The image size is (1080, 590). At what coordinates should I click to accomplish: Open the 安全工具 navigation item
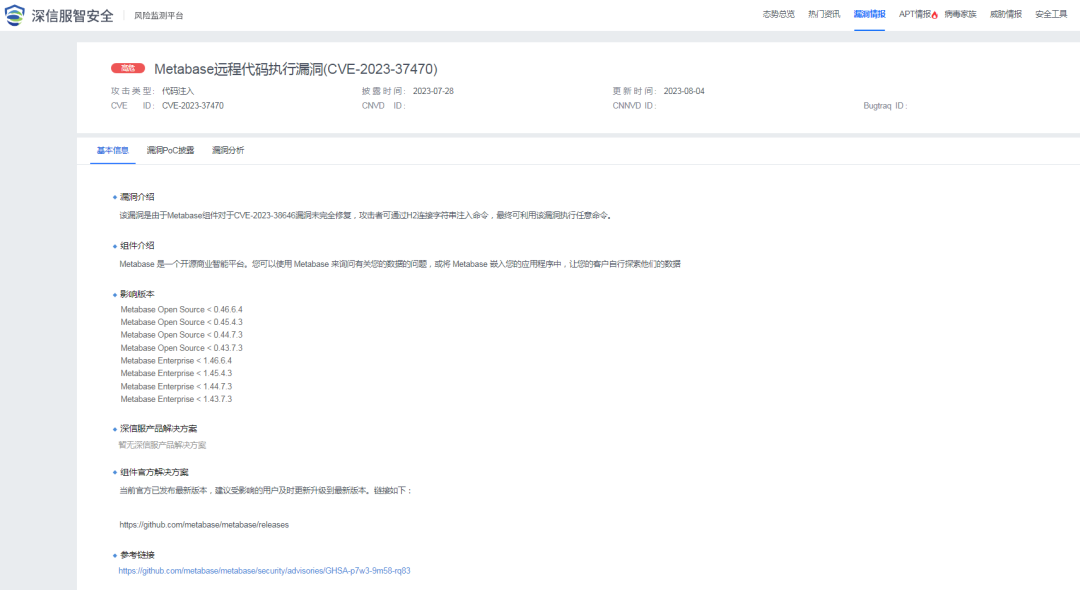click(1051, 14)
